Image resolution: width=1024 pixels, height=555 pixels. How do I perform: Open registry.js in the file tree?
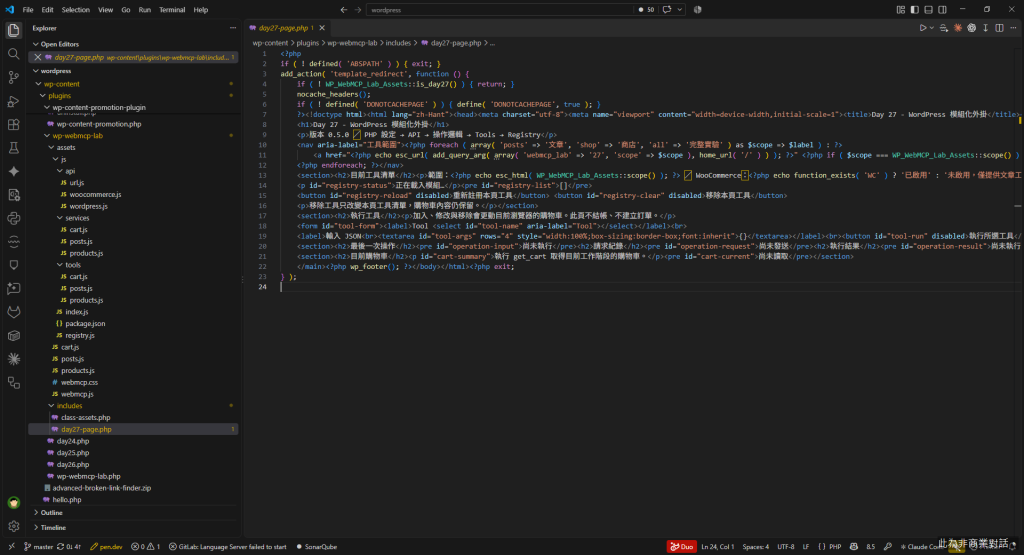coord(80,336)
